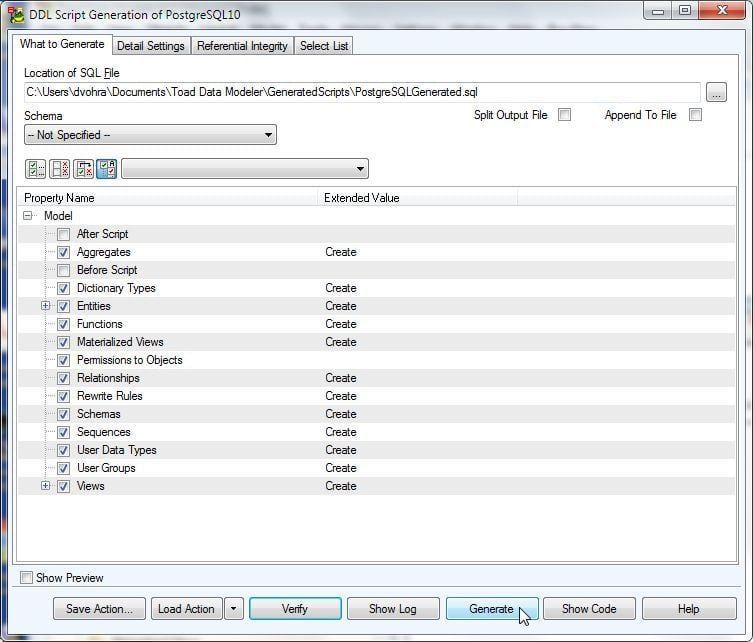Click the Save Action... button
The image size is (753, 642).
click(99, 609)
